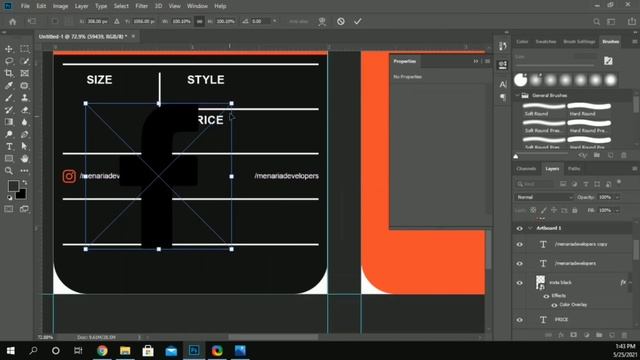Select the Eraser tool

click(x=24, y=110)
